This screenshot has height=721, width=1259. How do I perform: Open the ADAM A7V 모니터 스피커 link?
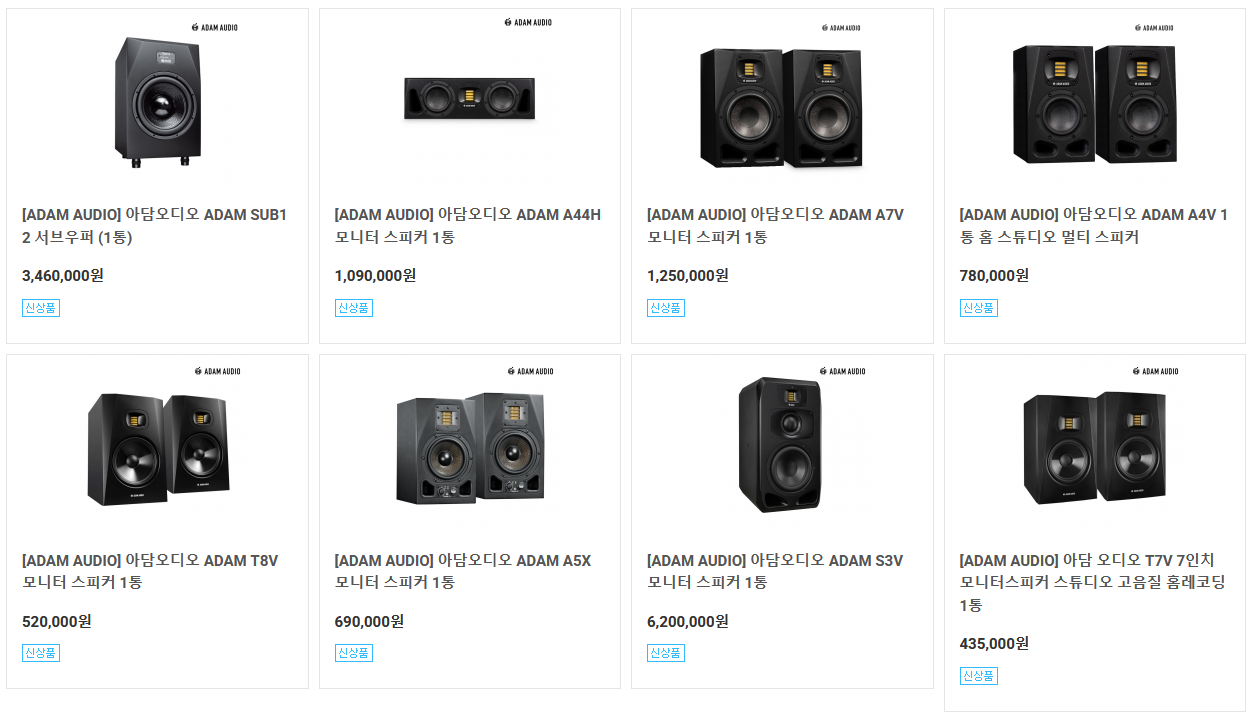775,226
